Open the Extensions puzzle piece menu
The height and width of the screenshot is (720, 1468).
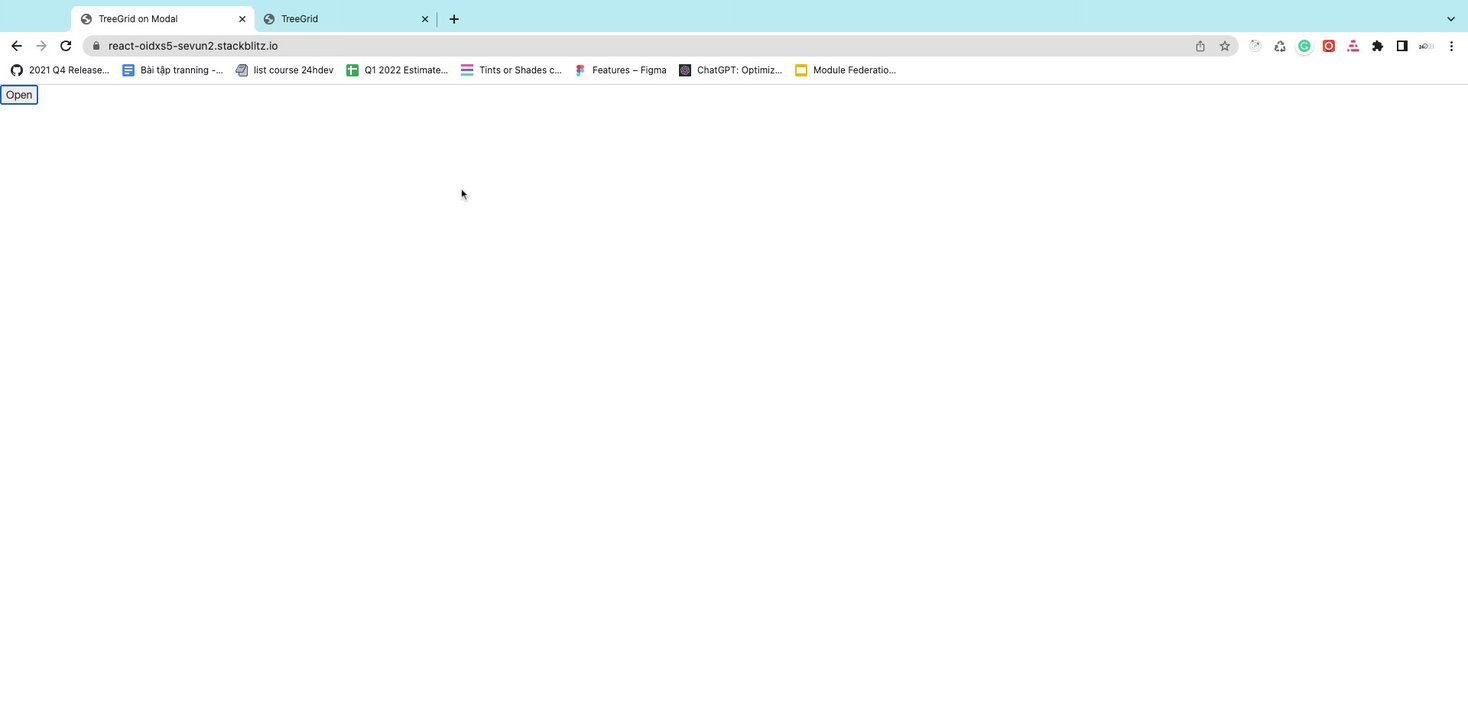(1377, 46)
